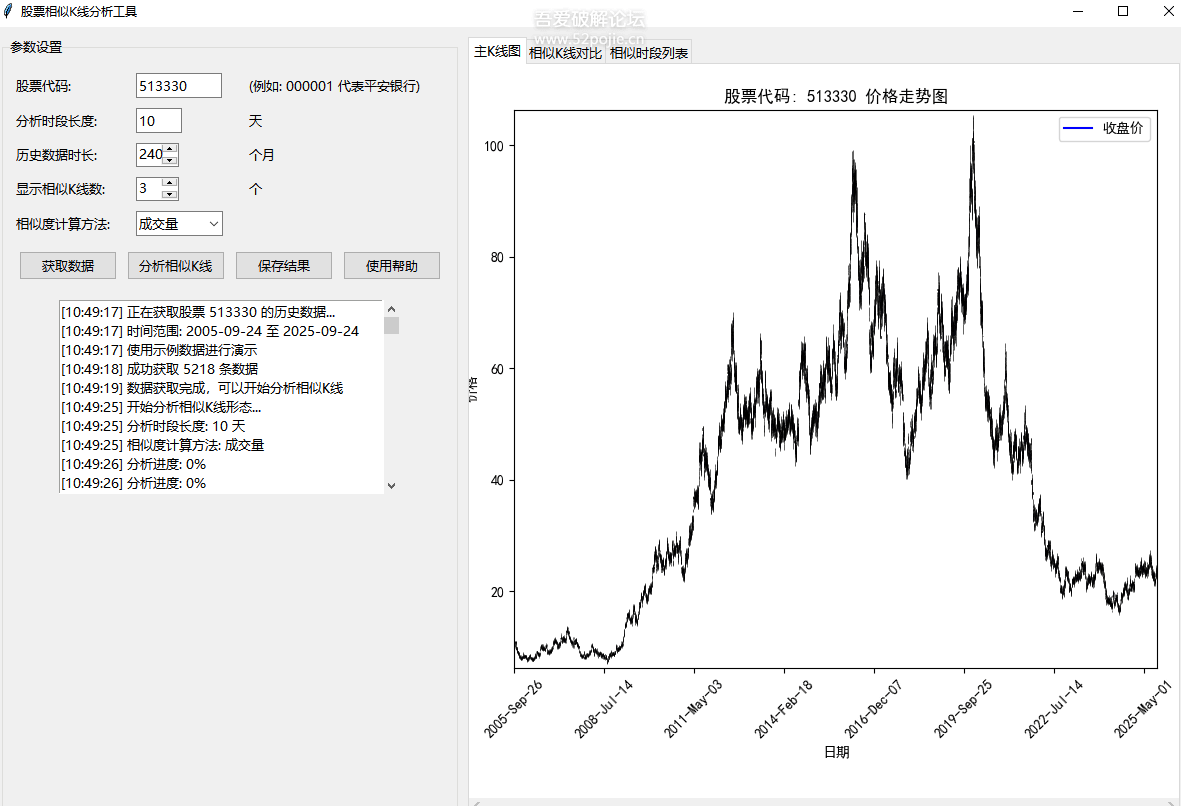
Task: Click the log scrollbar thumb
Action: [391, 326]
